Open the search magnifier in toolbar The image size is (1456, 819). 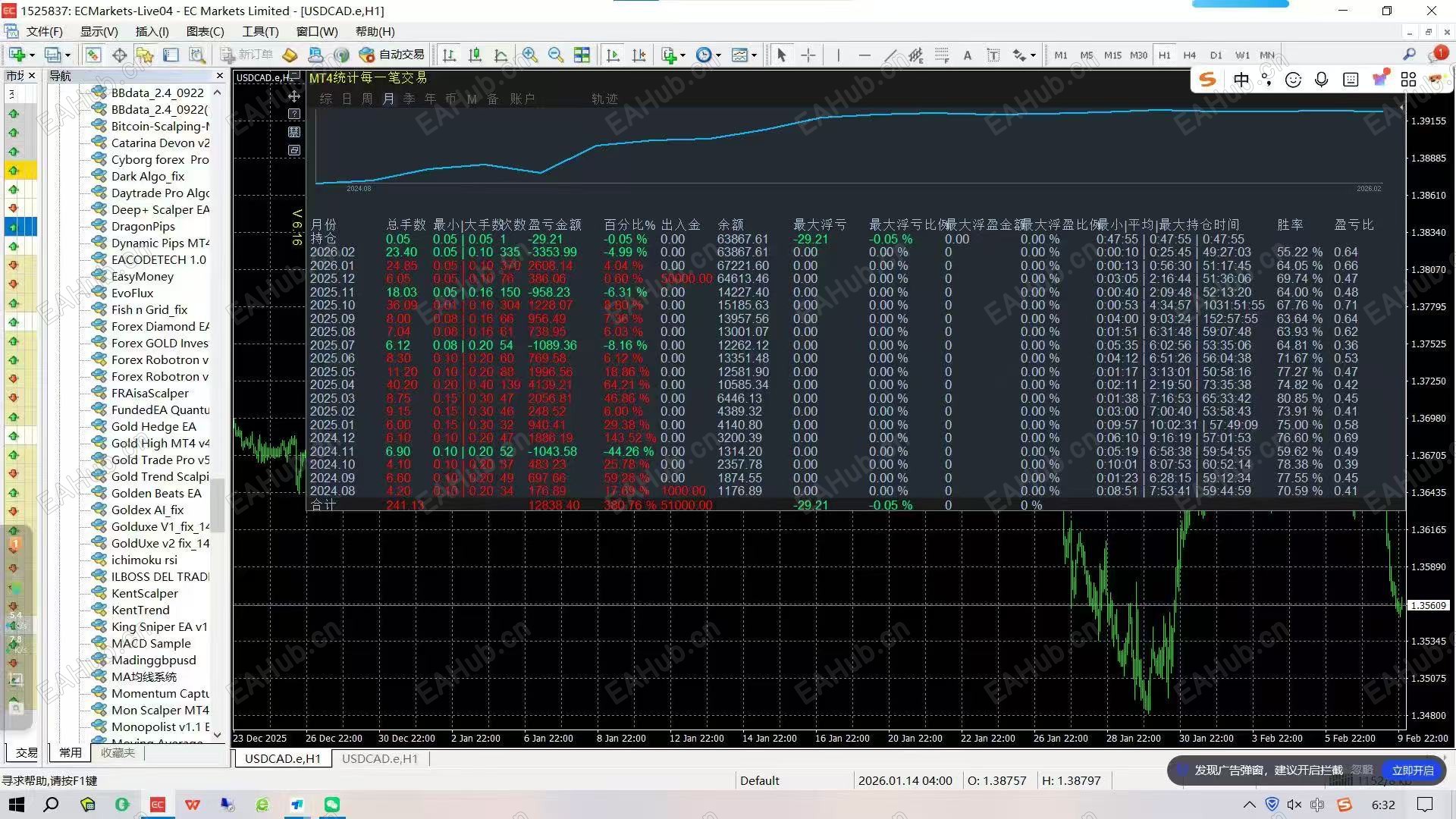(1409, 55)
